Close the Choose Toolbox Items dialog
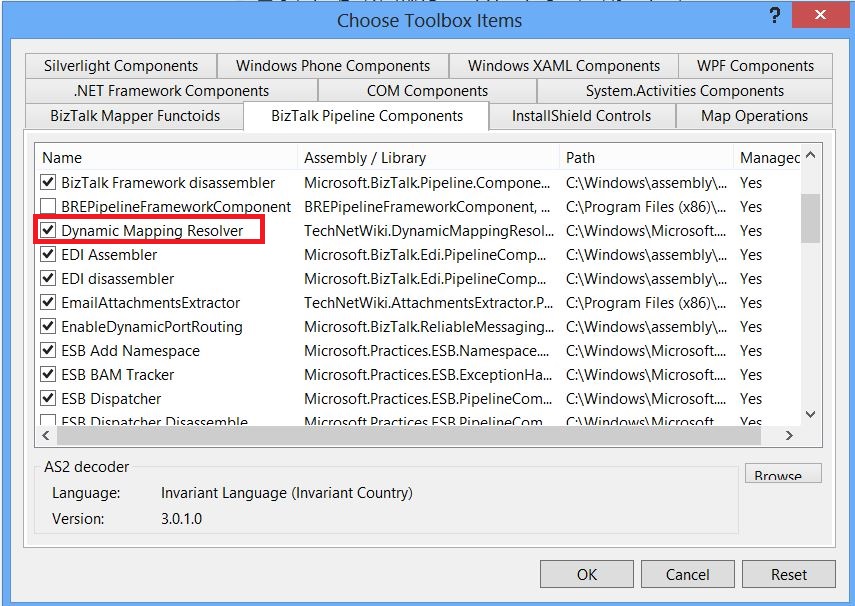The height and width of the screenshot is (606, 855). [820, 15]
